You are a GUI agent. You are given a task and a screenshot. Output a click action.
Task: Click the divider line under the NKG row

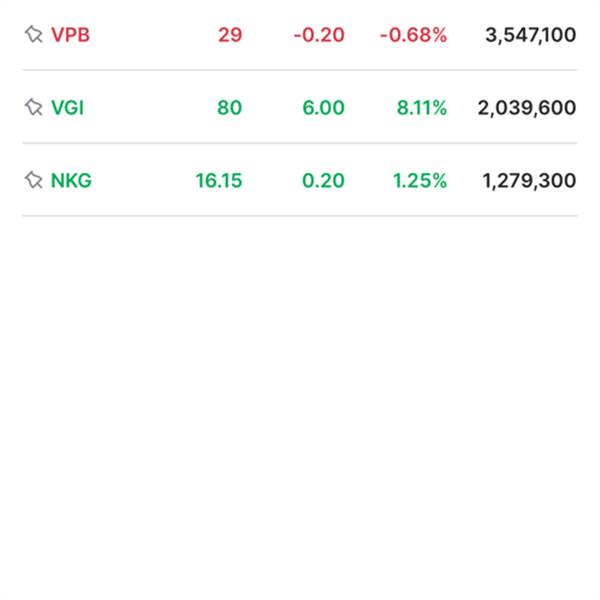pyautogui.click(x=300, y=216)
